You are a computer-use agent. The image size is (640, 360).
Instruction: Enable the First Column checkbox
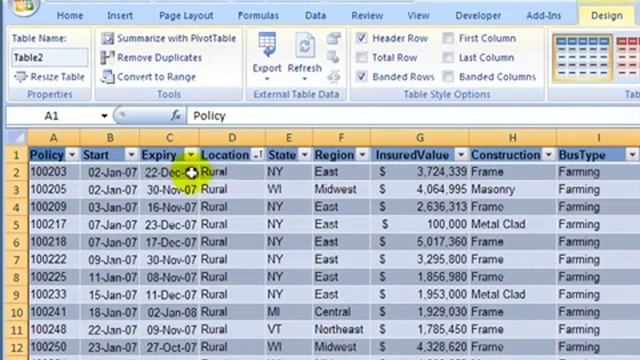click(448, 38)
